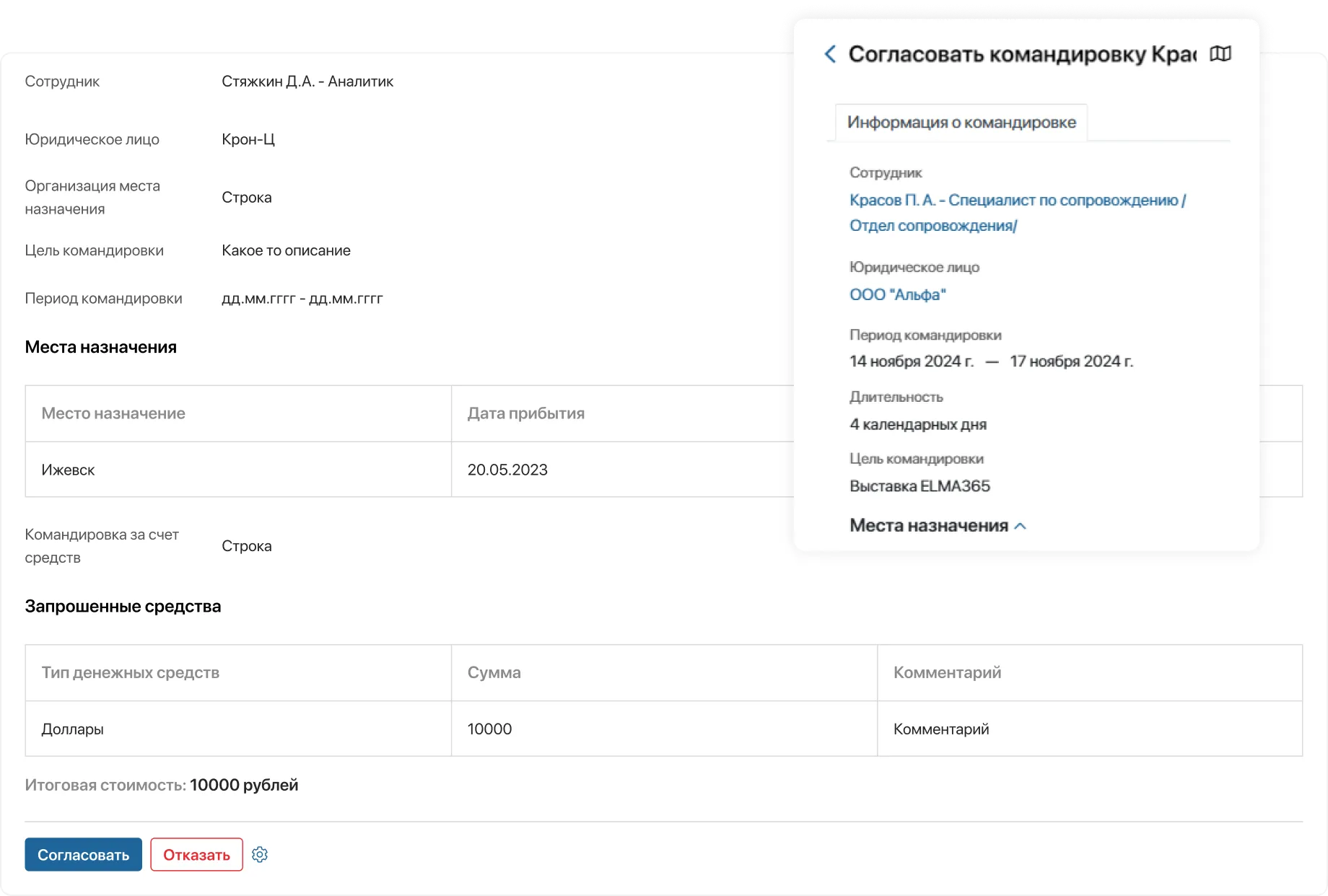
Task: Click the map icon beside the panel title
Action: point(1220,54)
